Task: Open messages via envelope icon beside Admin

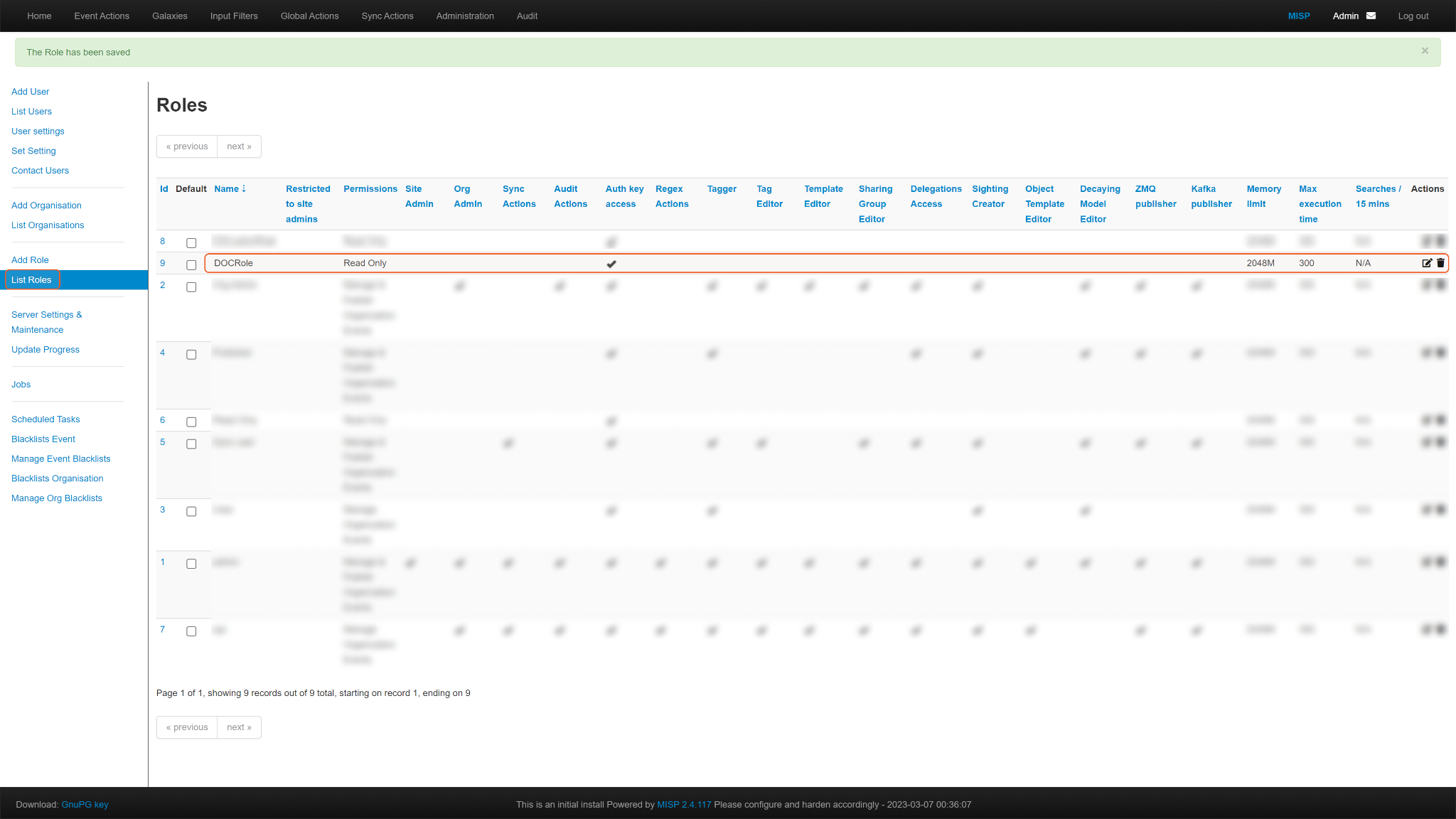Action: click(x=1371, y=16)
